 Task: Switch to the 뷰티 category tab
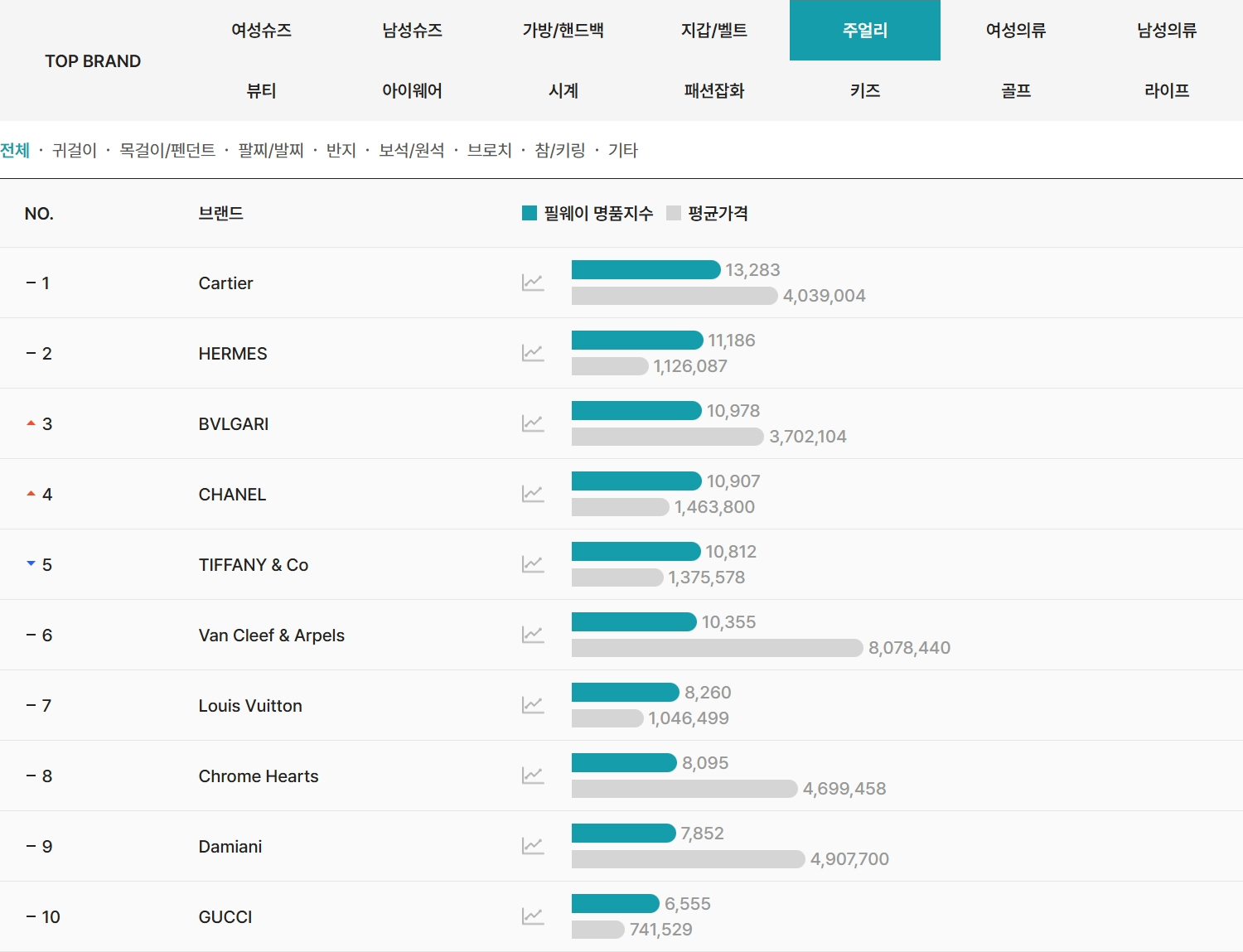tap(261, 91)
